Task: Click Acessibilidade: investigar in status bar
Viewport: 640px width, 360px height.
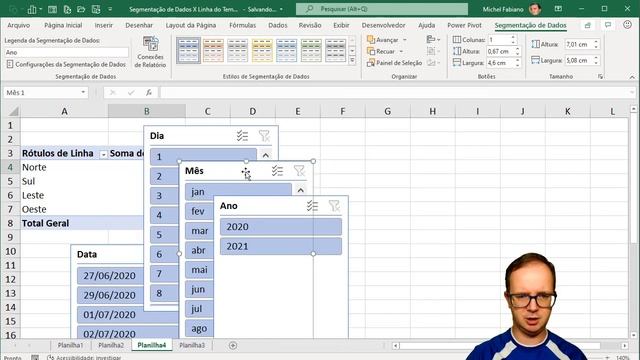Action: tap(84, 357)
